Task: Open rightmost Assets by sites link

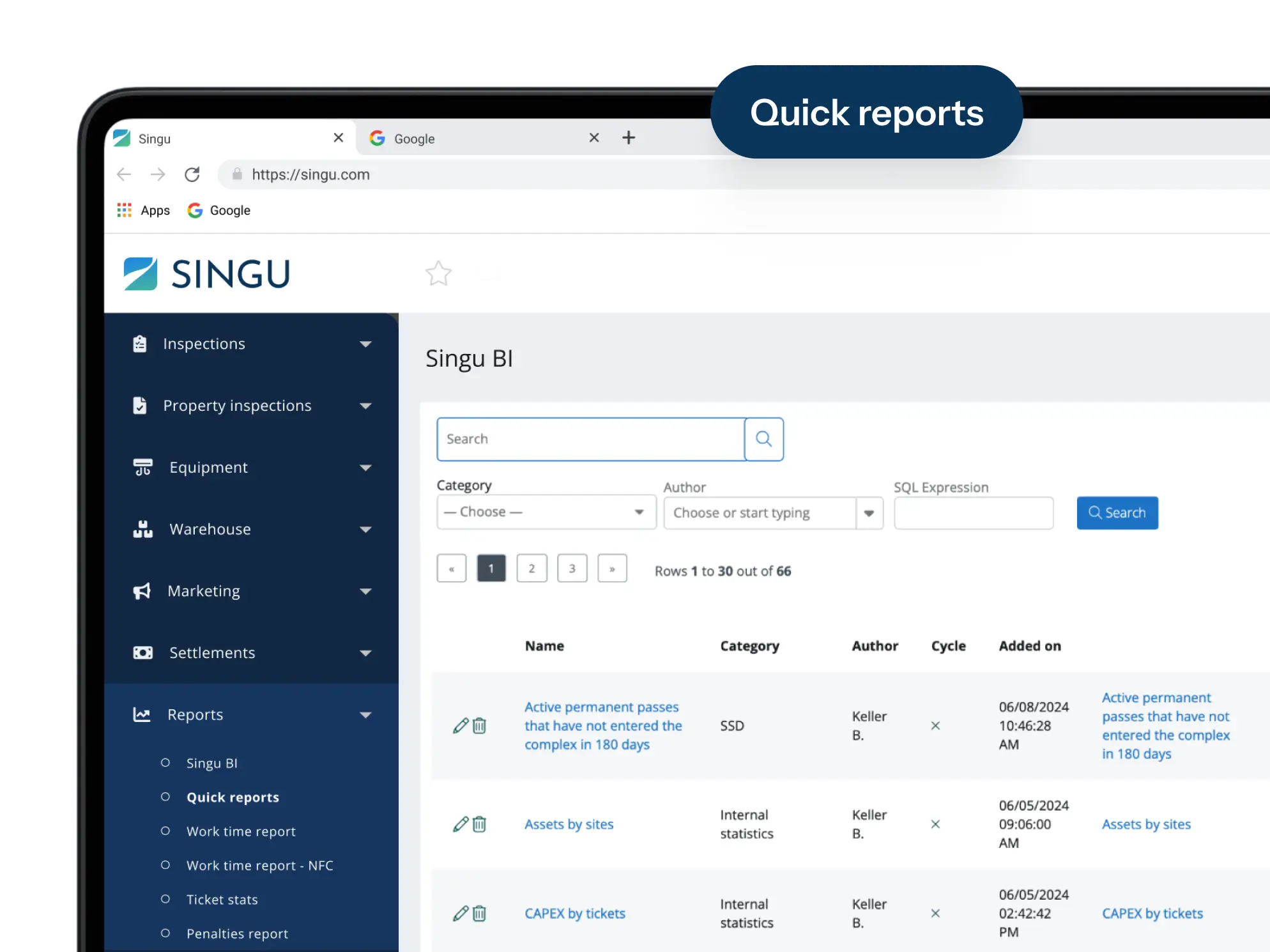Action: [1146, 824]
